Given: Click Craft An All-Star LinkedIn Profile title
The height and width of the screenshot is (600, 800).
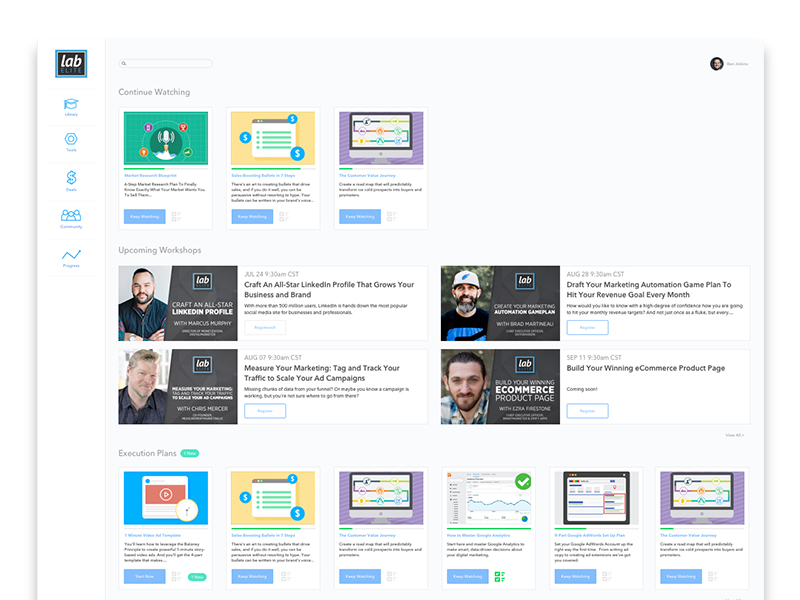Looking at the screenshot, I should [329, 290].
